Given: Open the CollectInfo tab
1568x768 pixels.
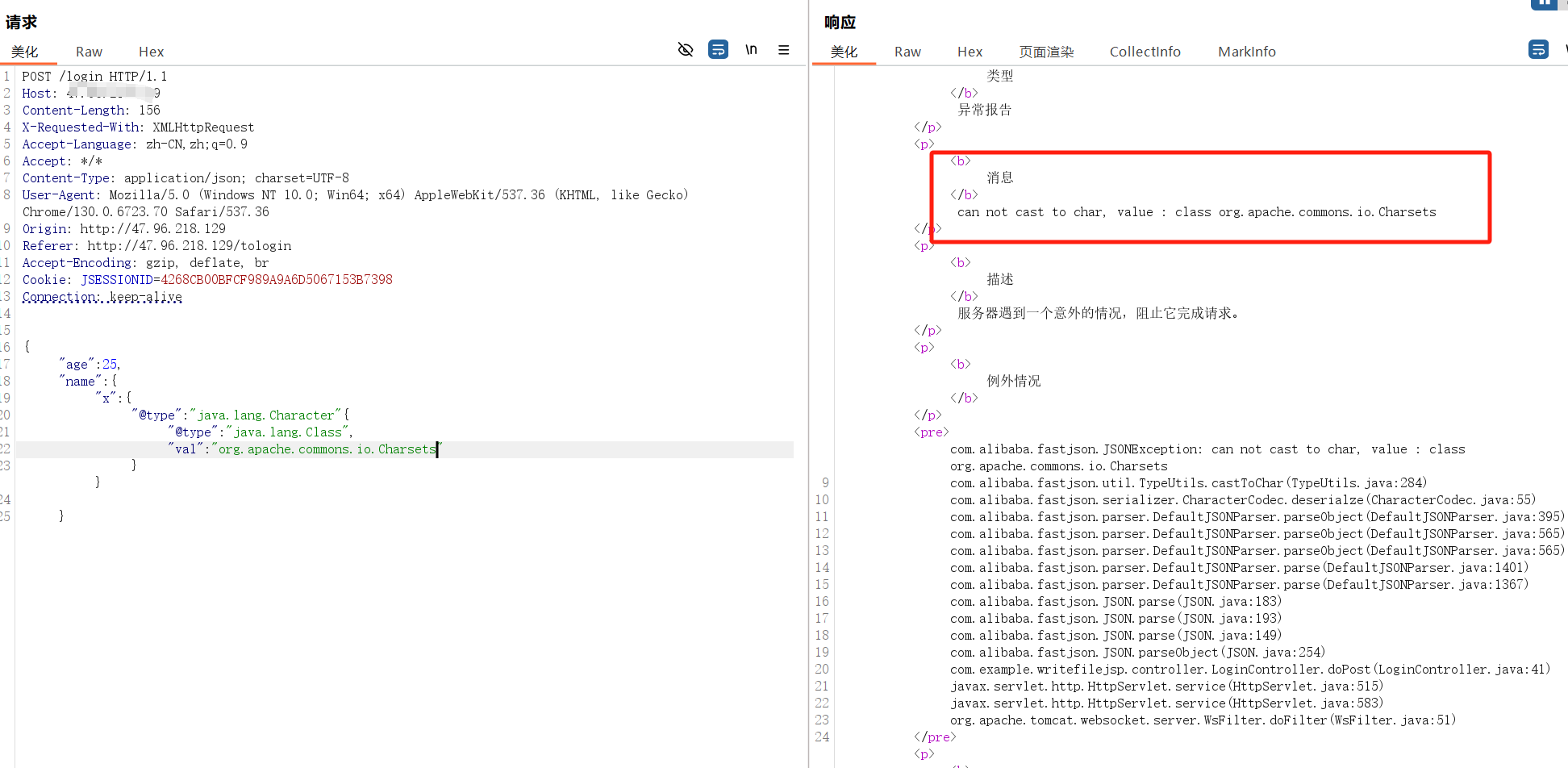Looking at the screenshot, I should pyautogui.click(x=1145, y=52).
